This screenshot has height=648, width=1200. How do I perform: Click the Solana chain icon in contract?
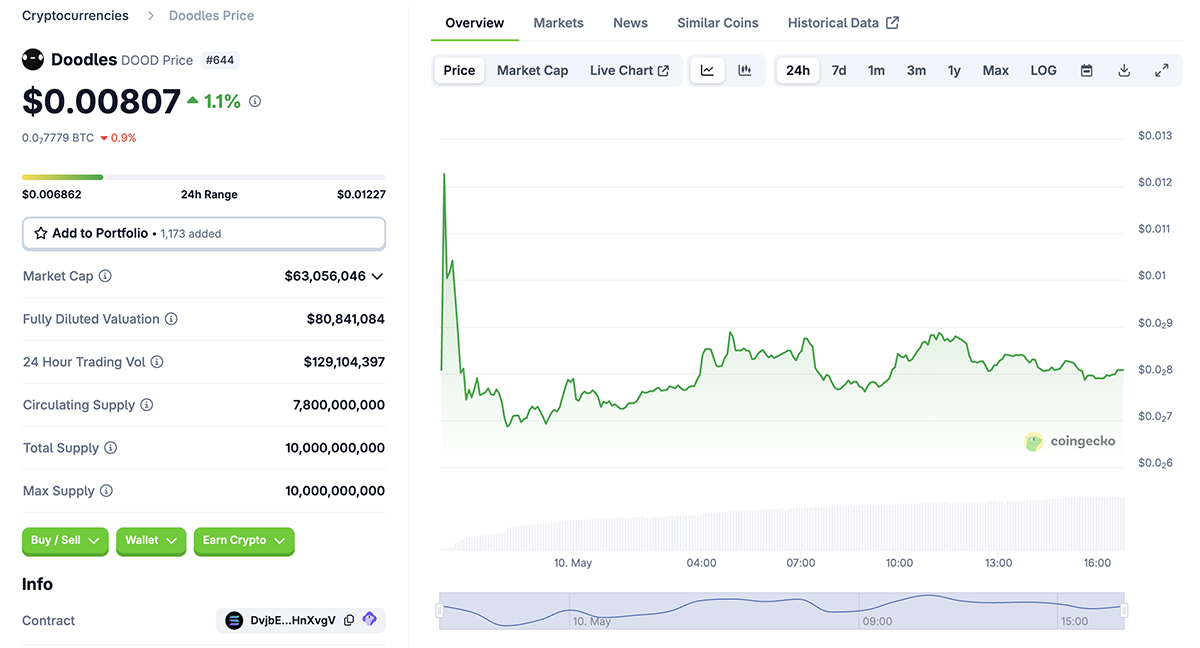point(235,620)
